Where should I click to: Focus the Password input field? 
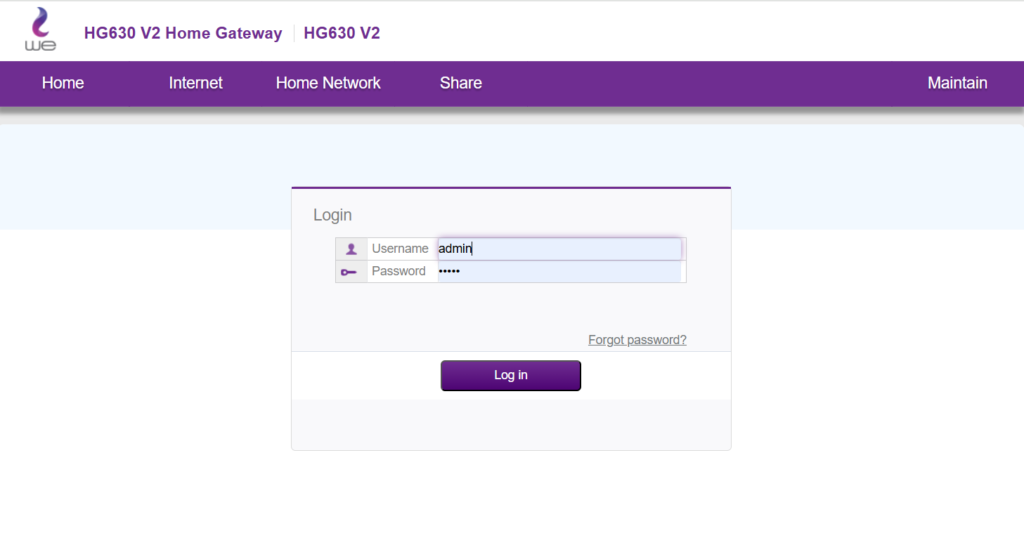pos(559,271)
